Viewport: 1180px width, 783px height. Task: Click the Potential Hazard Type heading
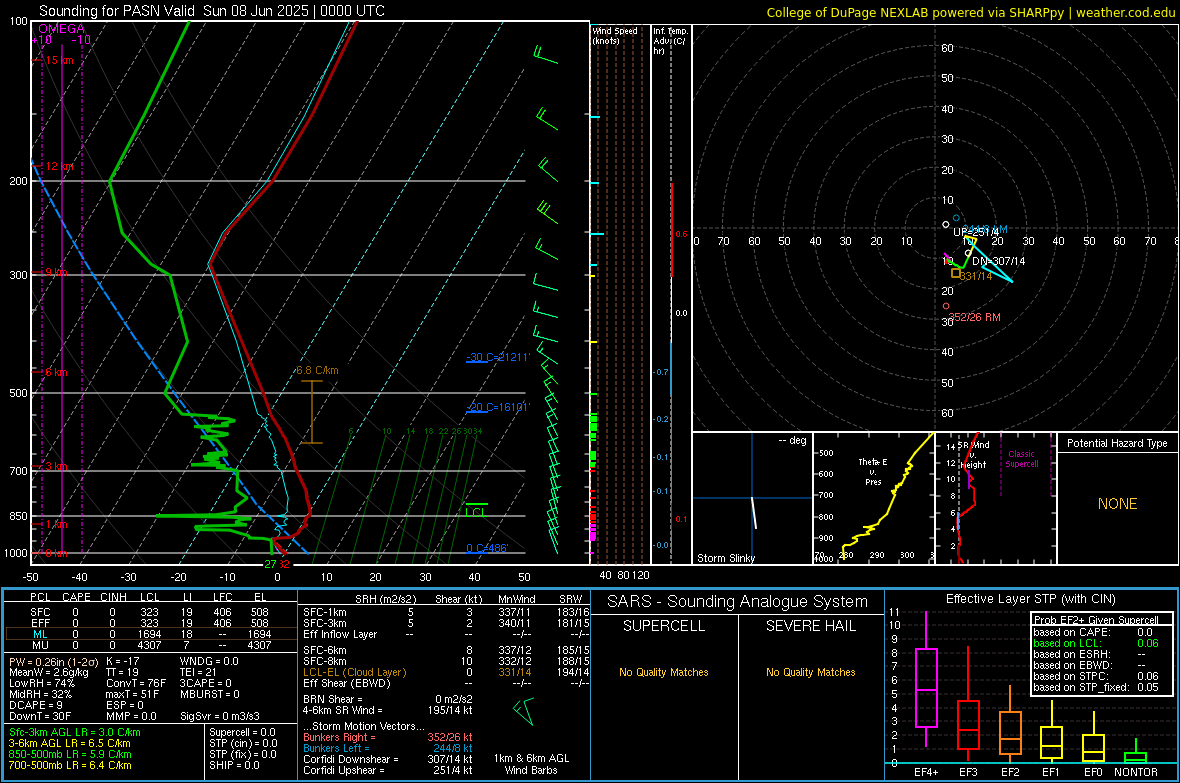click(x=1117, y=443)
